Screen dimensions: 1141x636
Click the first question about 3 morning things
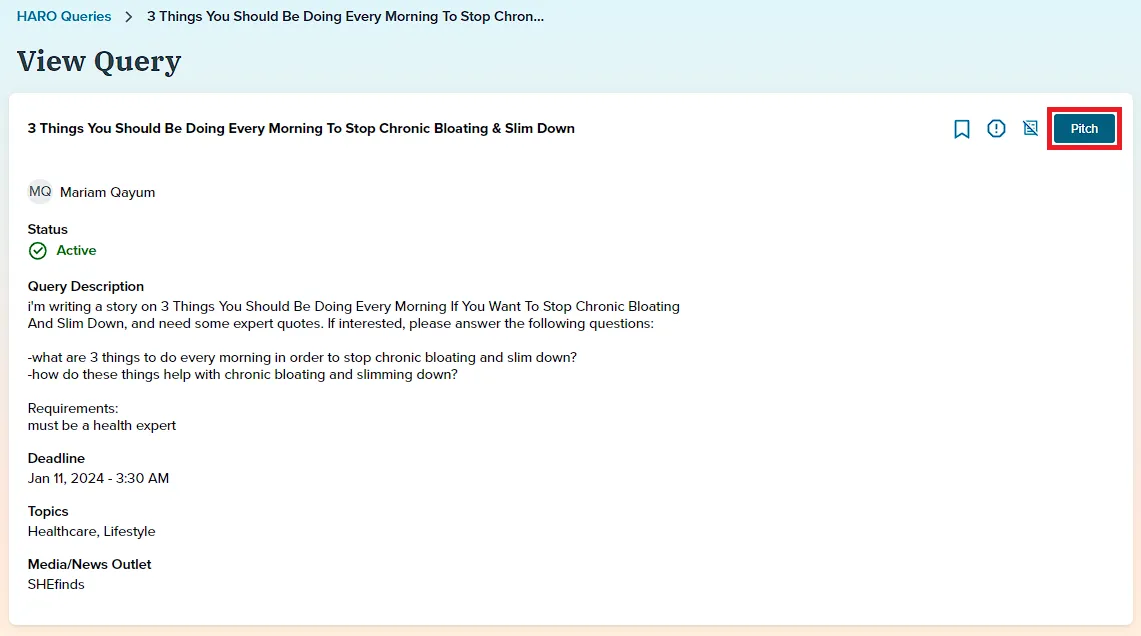[302, 357]
